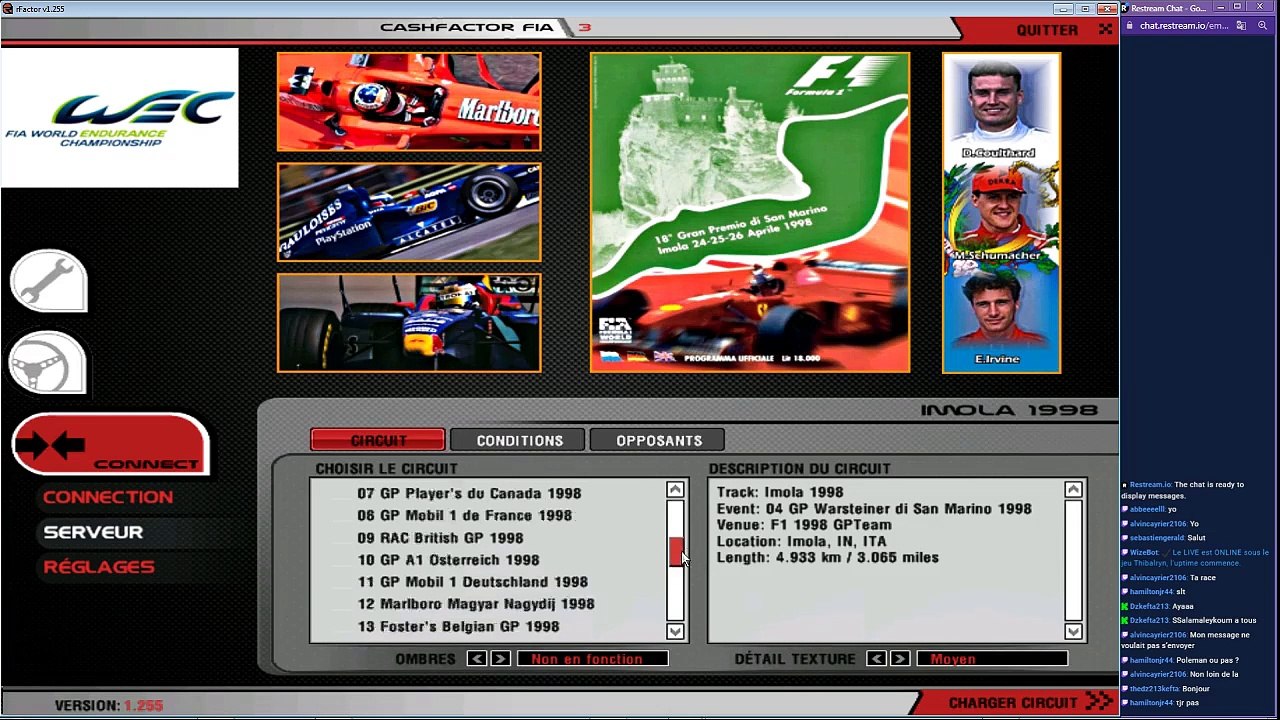This screenshot has width=1280, height=720.
Task: Click VERSION 1.255 text in status bar
Action: [x=109, y=705]
